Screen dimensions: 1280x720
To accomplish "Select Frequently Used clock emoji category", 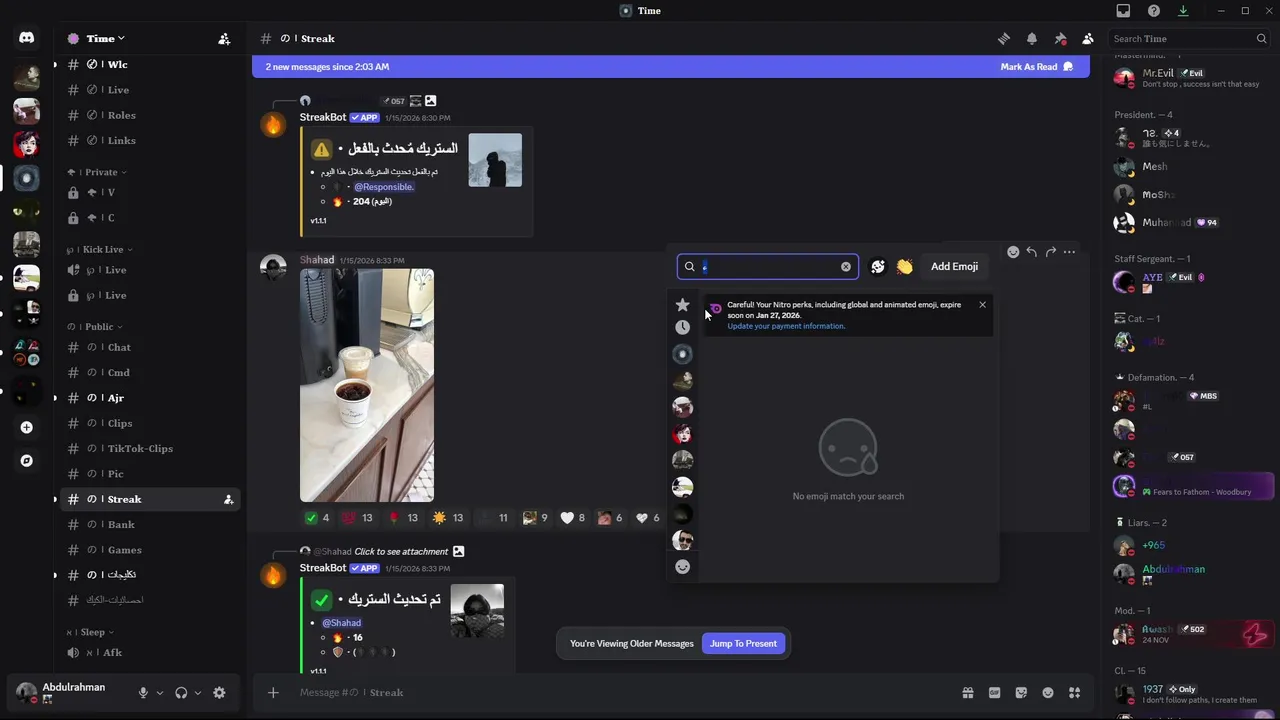I will [683, 328].
